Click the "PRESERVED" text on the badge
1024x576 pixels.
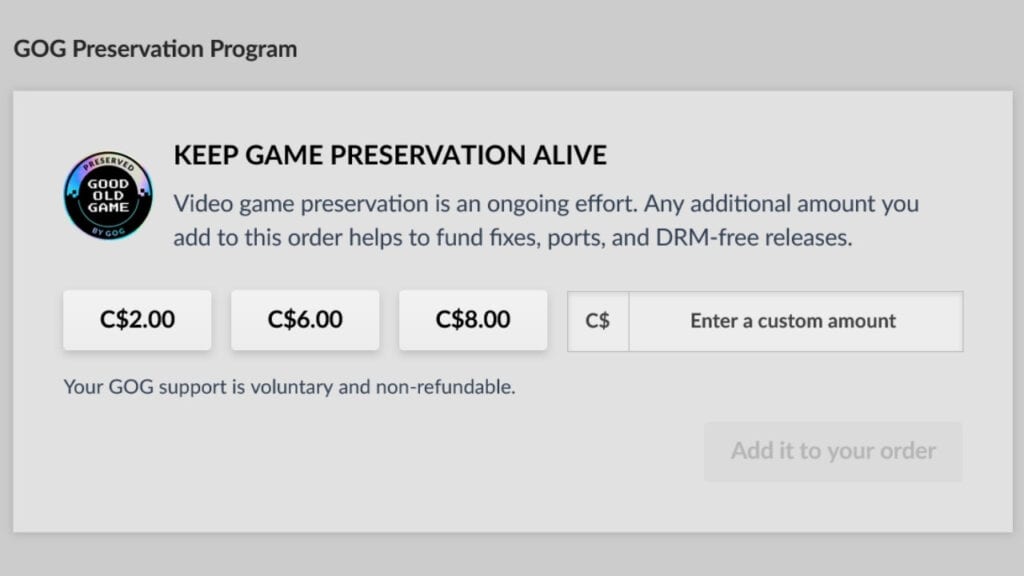(108, 163)
